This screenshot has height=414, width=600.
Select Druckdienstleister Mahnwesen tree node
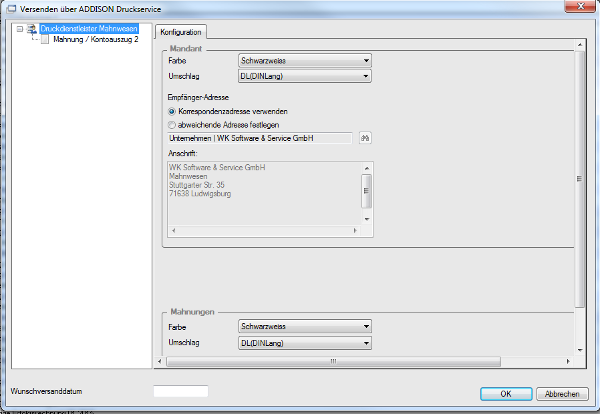pyautogui.click(x=89, y=29)
